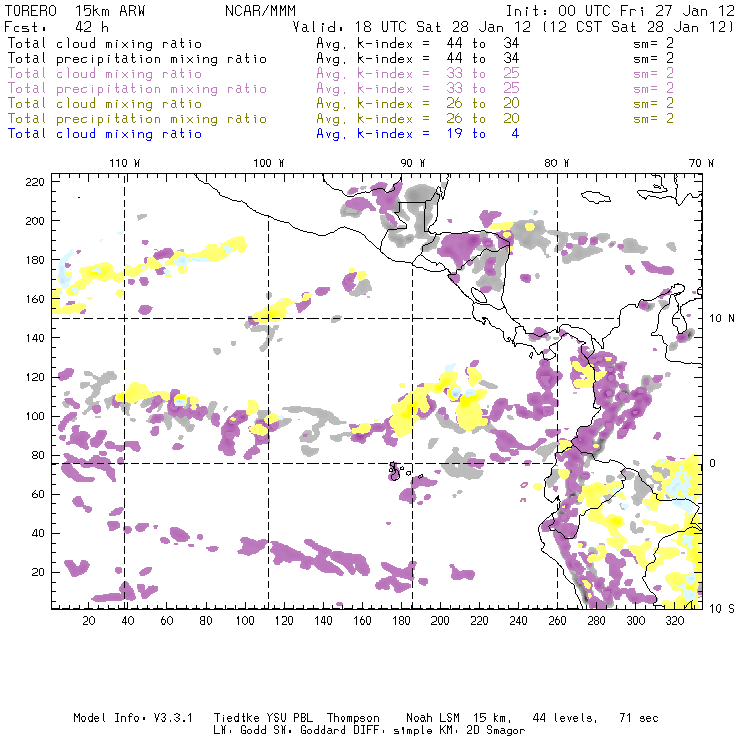Click the 'TORERO 15km ARW' title text
Screen dimensions: 740x740
[75, 11]
